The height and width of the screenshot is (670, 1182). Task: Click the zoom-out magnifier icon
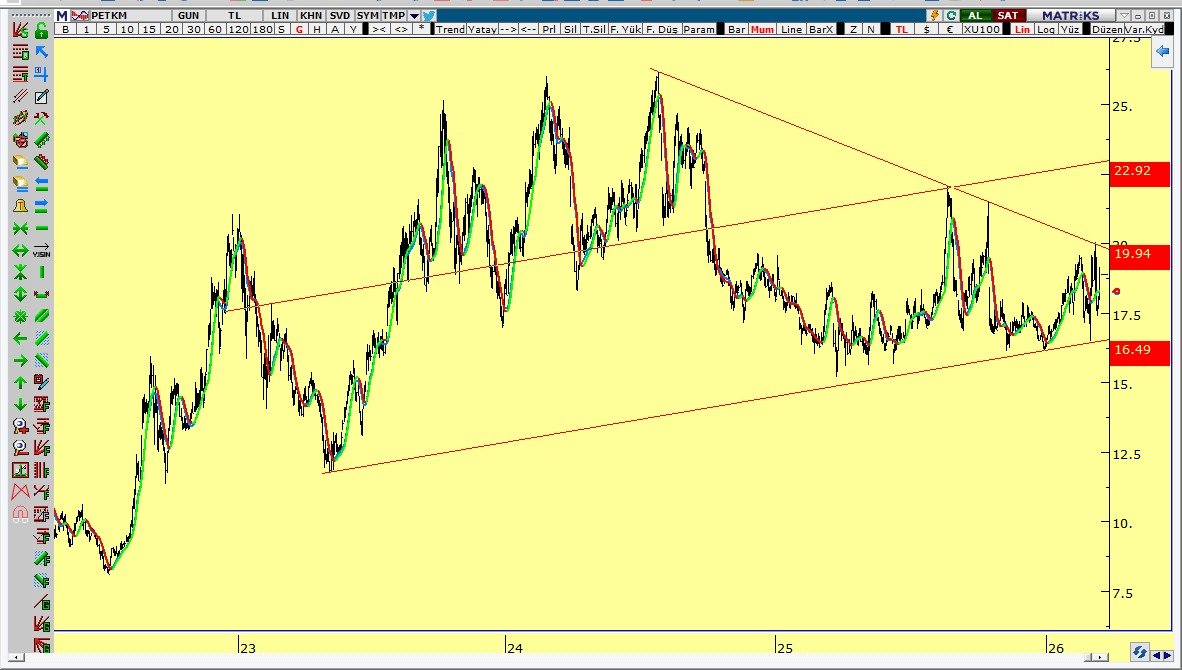click(20, 448)
